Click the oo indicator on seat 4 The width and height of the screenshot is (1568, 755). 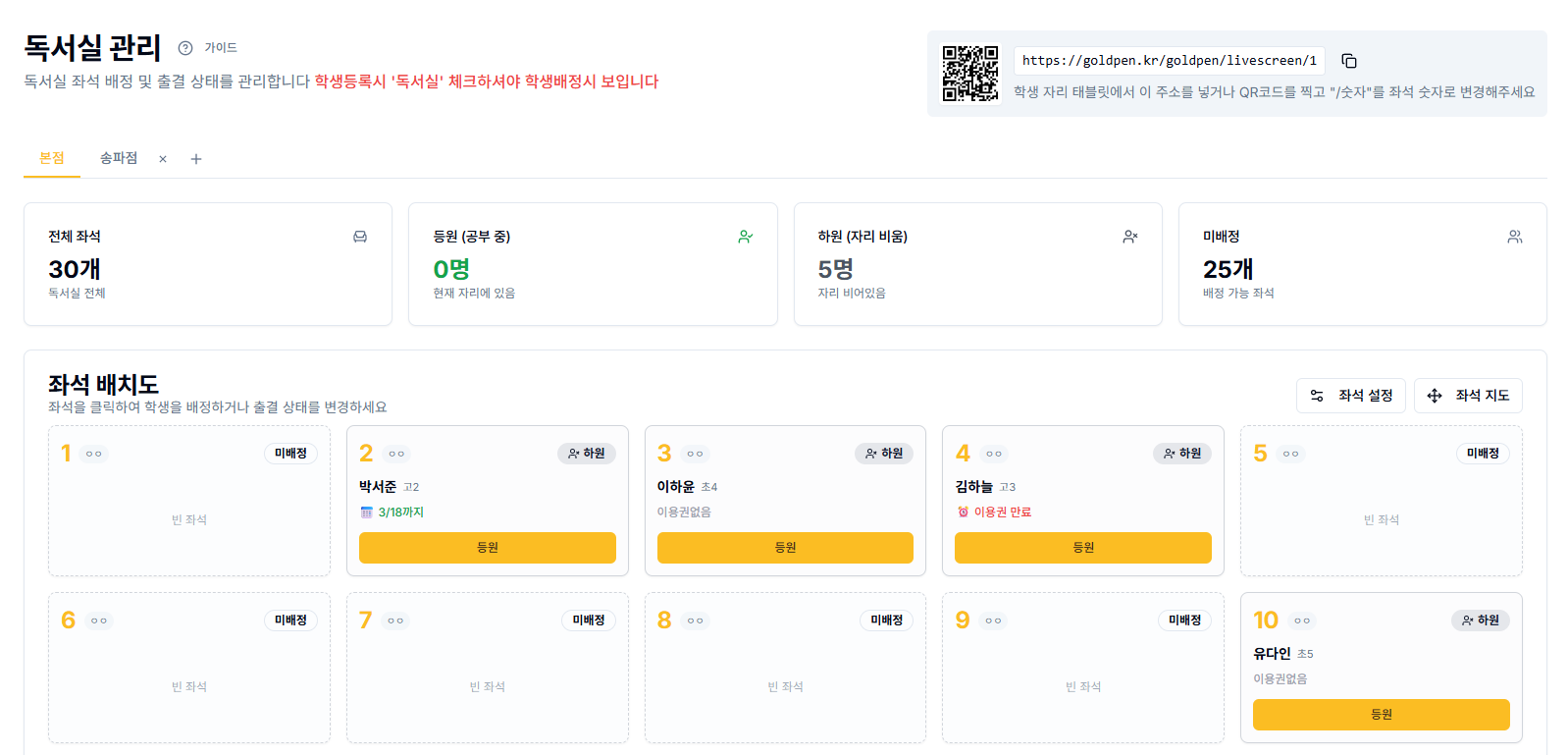pyautogui.click(x=993, y=454)
